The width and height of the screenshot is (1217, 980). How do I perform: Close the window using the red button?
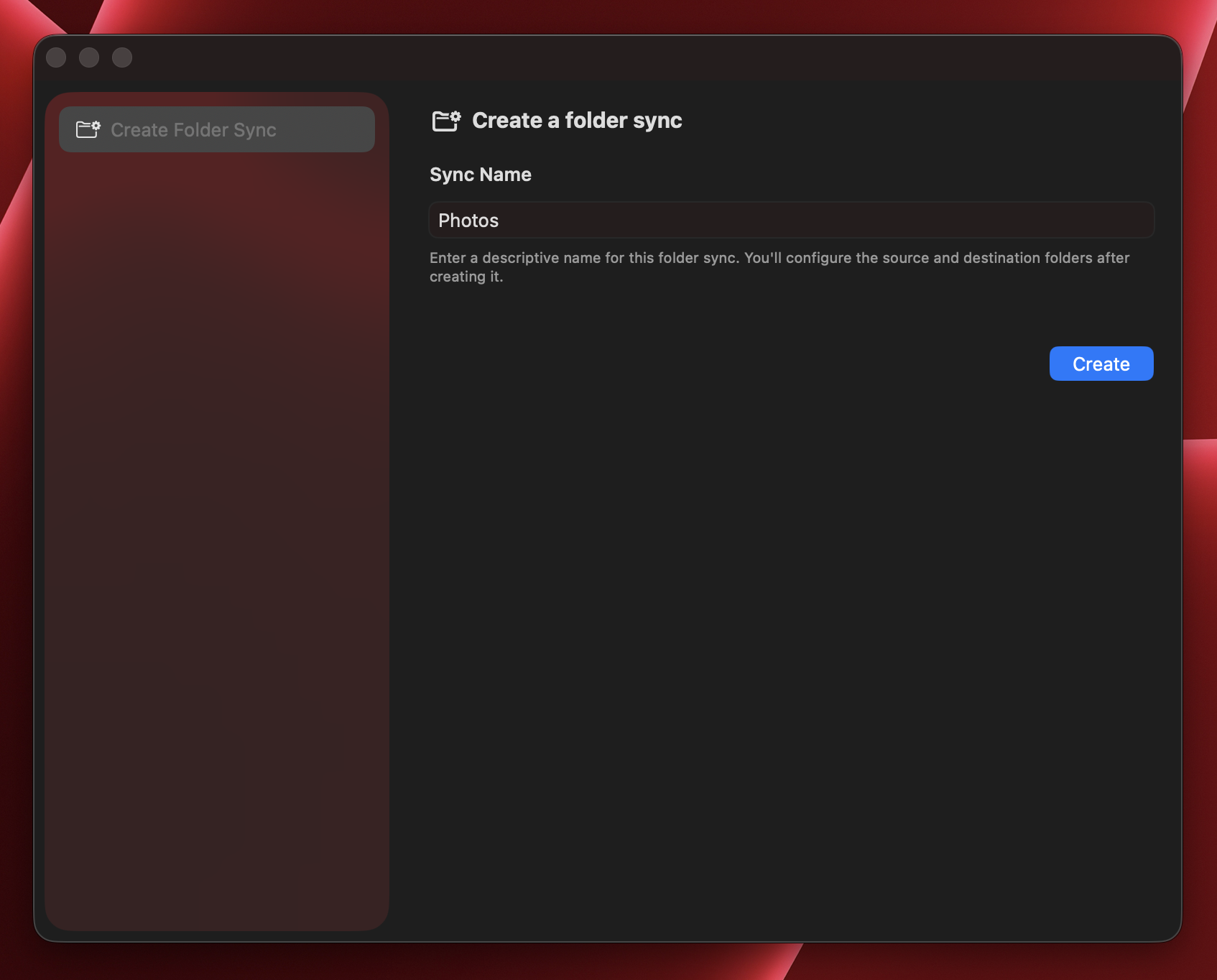tap(55, 57)
